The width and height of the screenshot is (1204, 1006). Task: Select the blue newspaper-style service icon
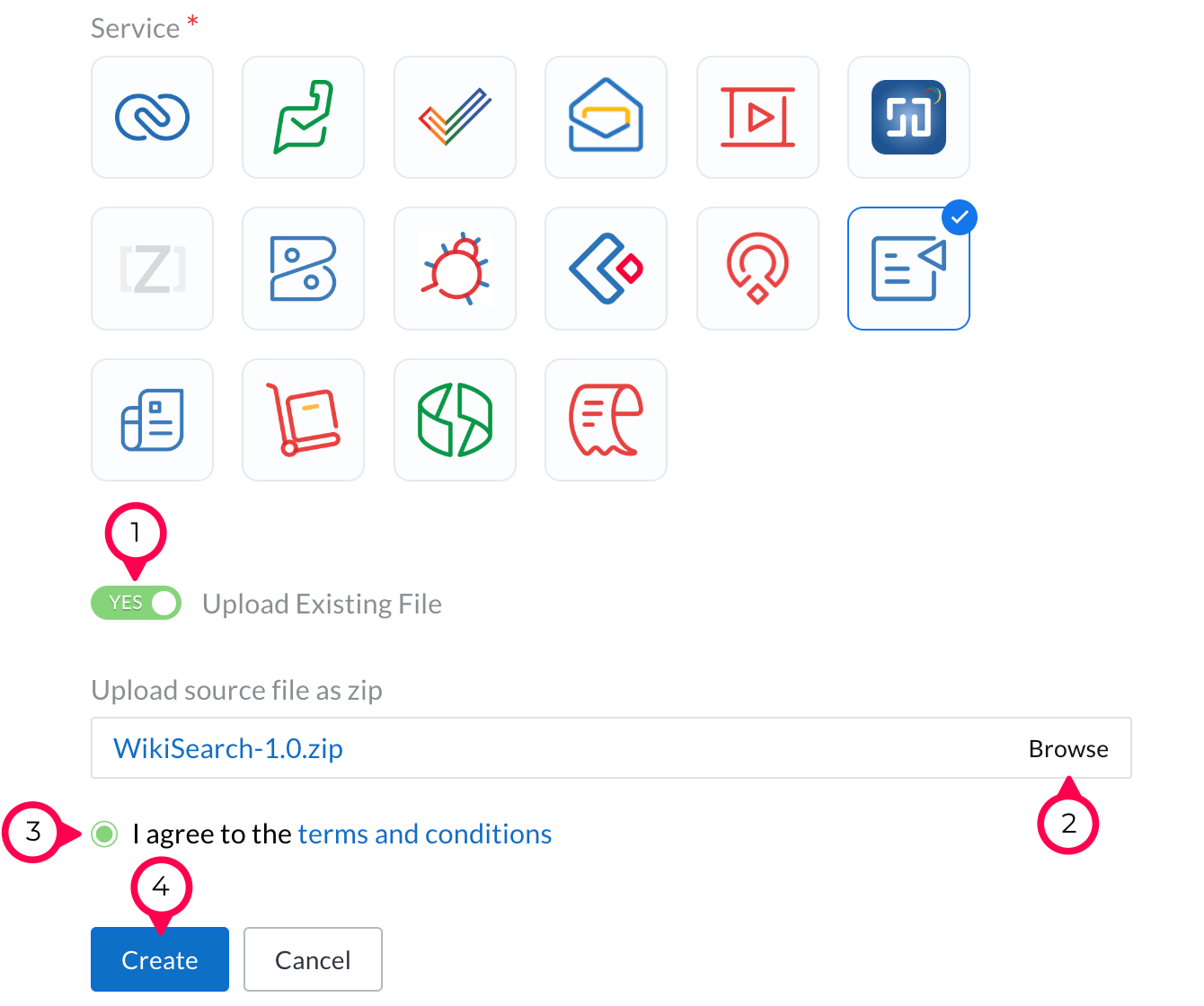152,419
